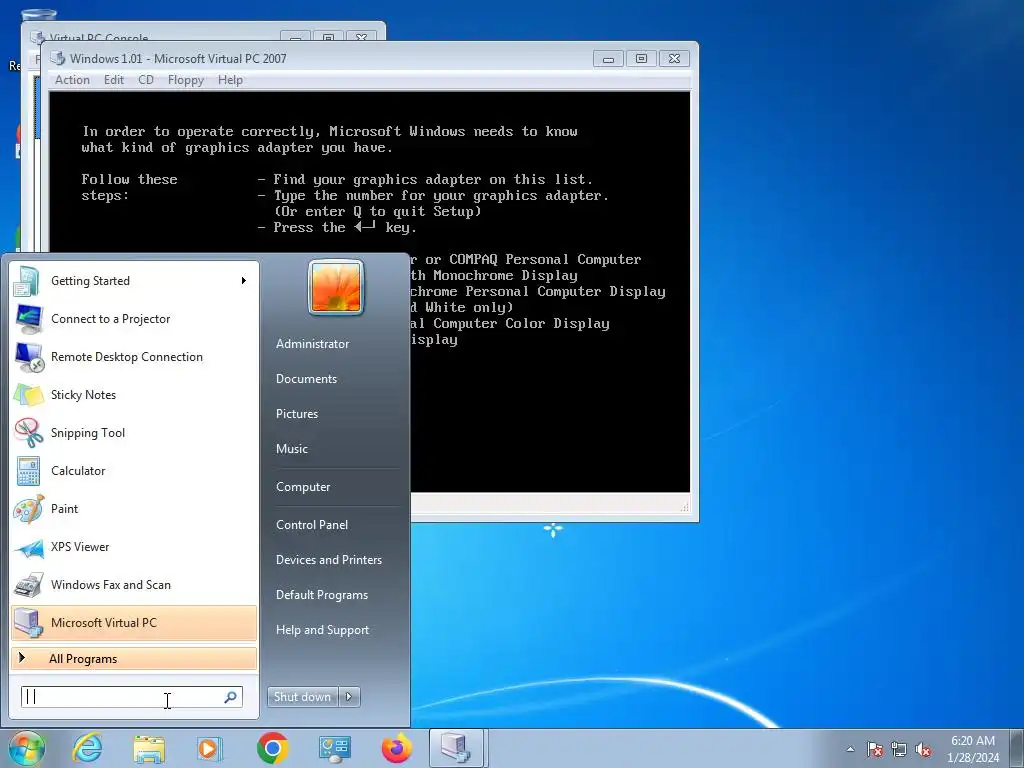The height and width of the screenshot is (768, 1024).
Task: Launch Firefox from taskbar
Action: (396, 748)
